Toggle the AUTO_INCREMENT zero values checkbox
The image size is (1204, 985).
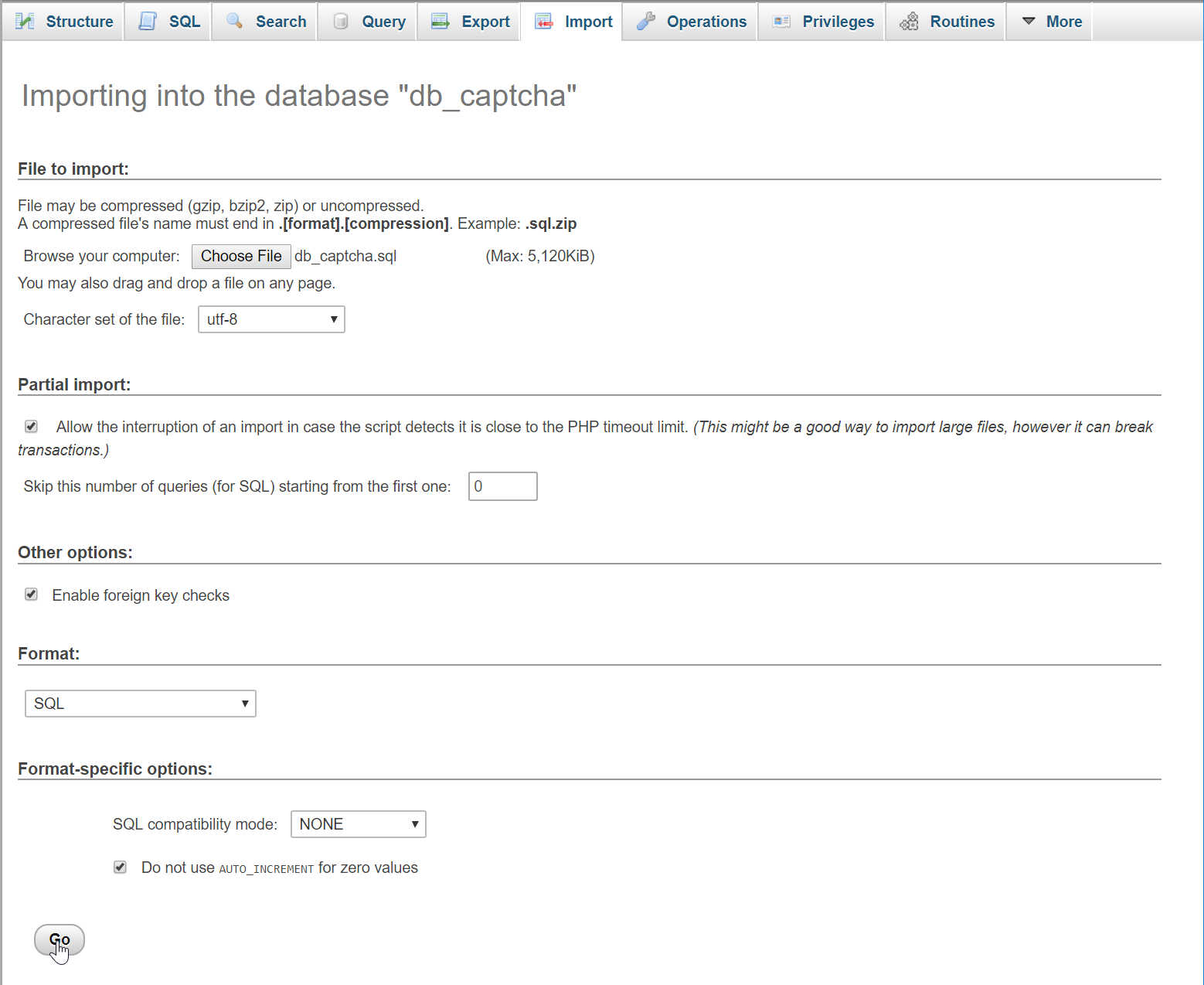point(120,867)
